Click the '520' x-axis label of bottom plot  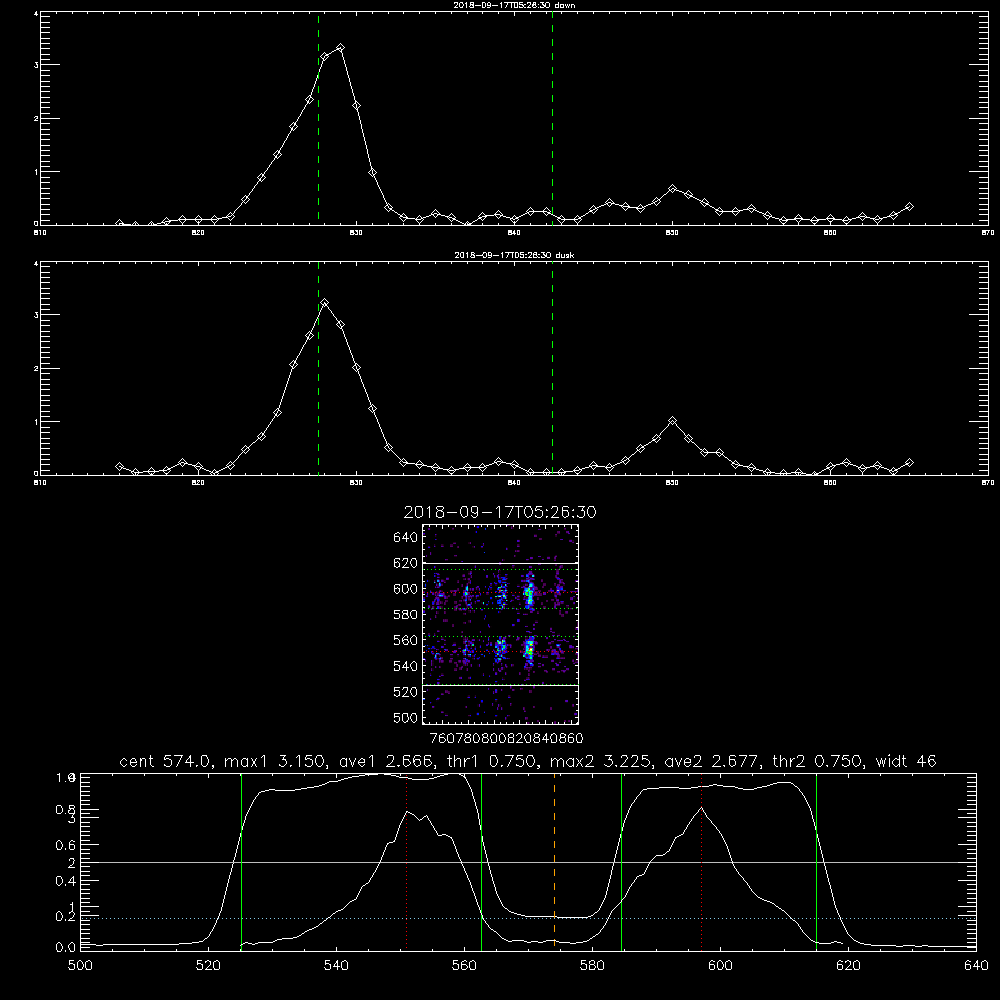208,966
